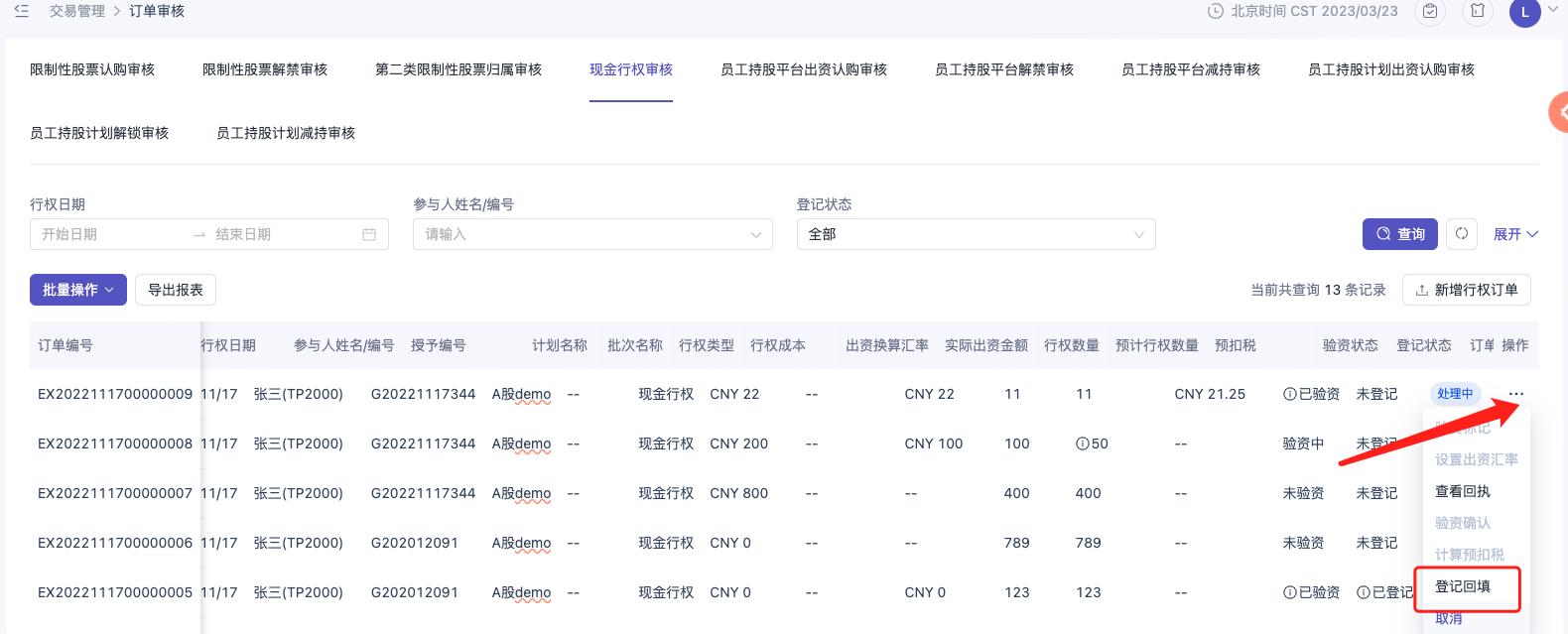The height and width of the screenshot is (634, 1568).
Task: Click the 订单编号 column header
Action: (65, 345)
